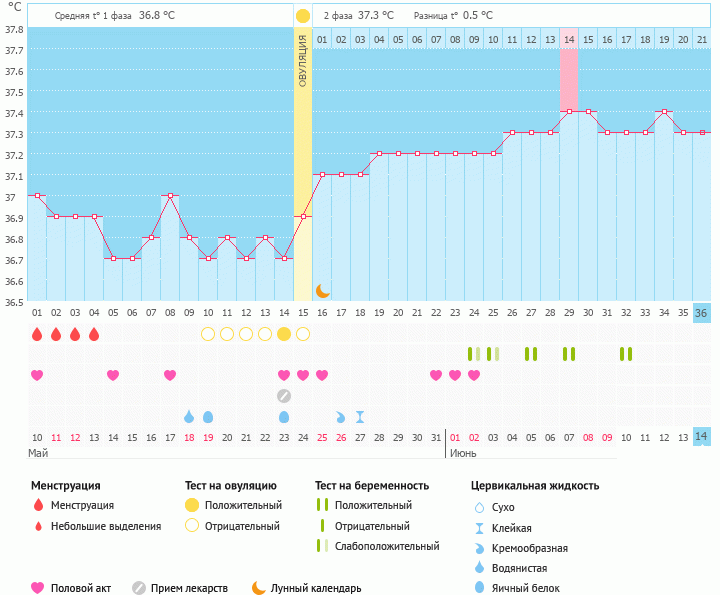Click the moon icon beside Лунный календарь in legend

(259, 588)
